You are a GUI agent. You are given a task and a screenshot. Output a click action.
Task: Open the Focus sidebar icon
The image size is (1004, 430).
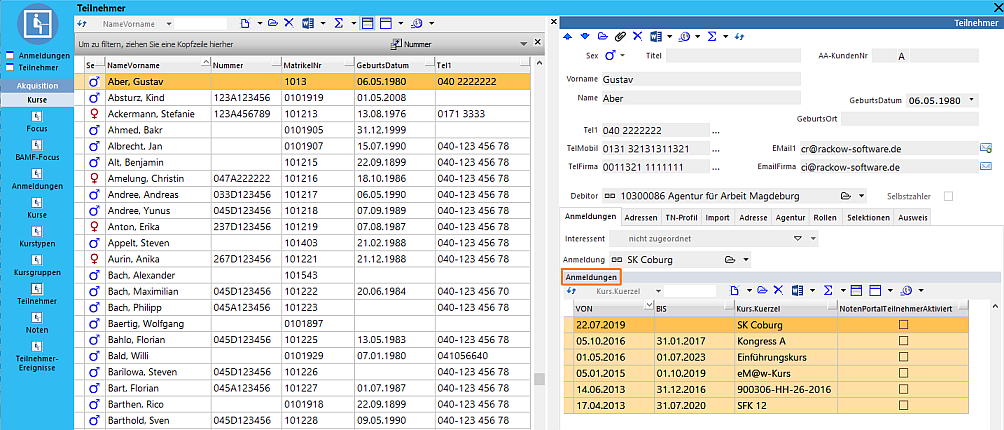pyautogui.click(x=37, y=116)
